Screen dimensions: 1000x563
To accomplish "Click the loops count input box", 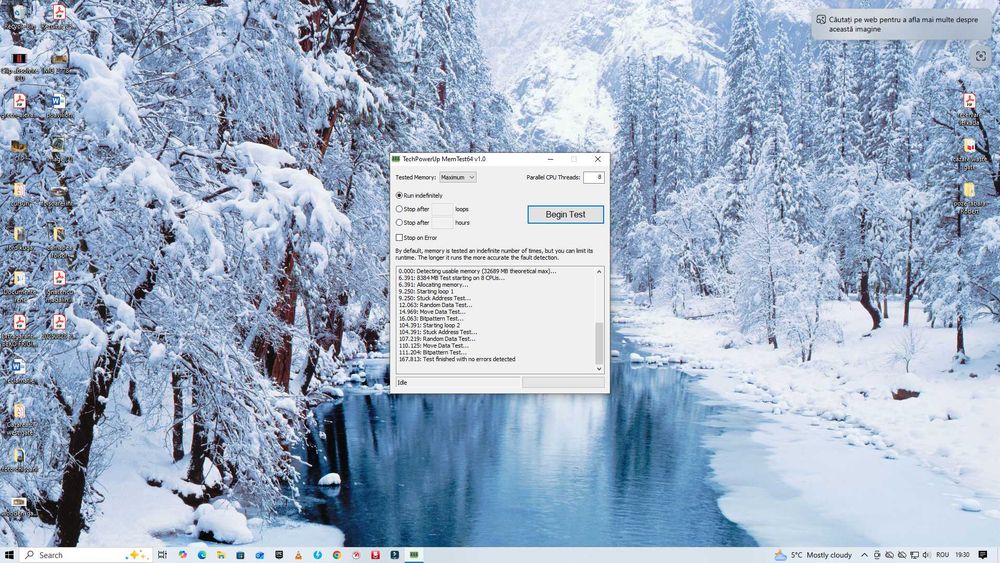I will 442,209.
